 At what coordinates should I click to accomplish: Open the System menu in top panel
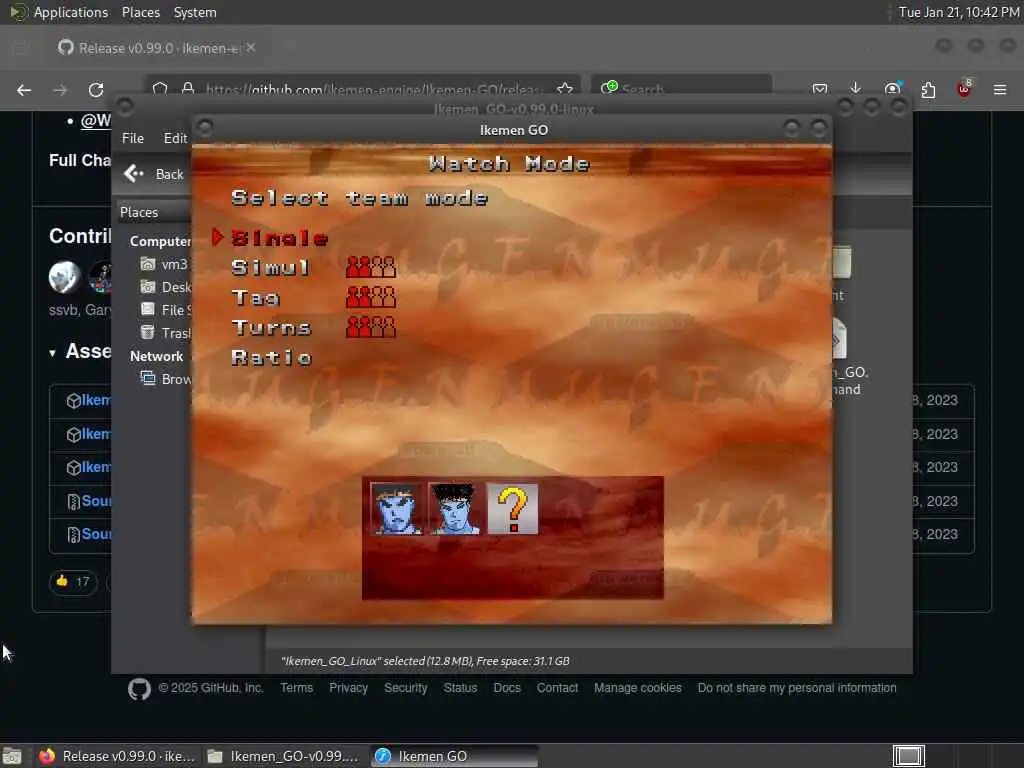coord(195,12)
